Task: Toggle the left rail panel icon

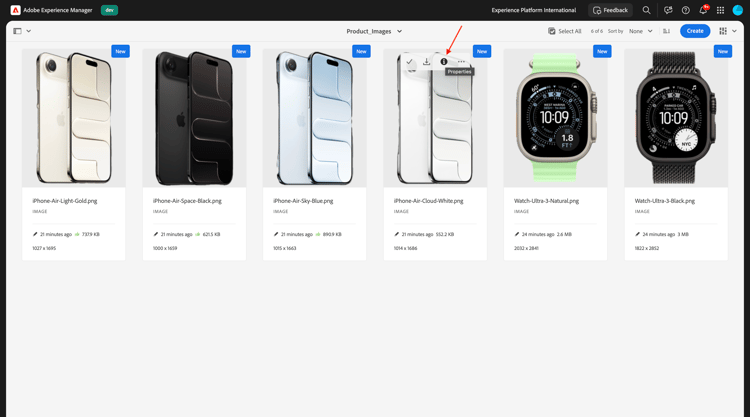Action: click(x=18, y=31)
